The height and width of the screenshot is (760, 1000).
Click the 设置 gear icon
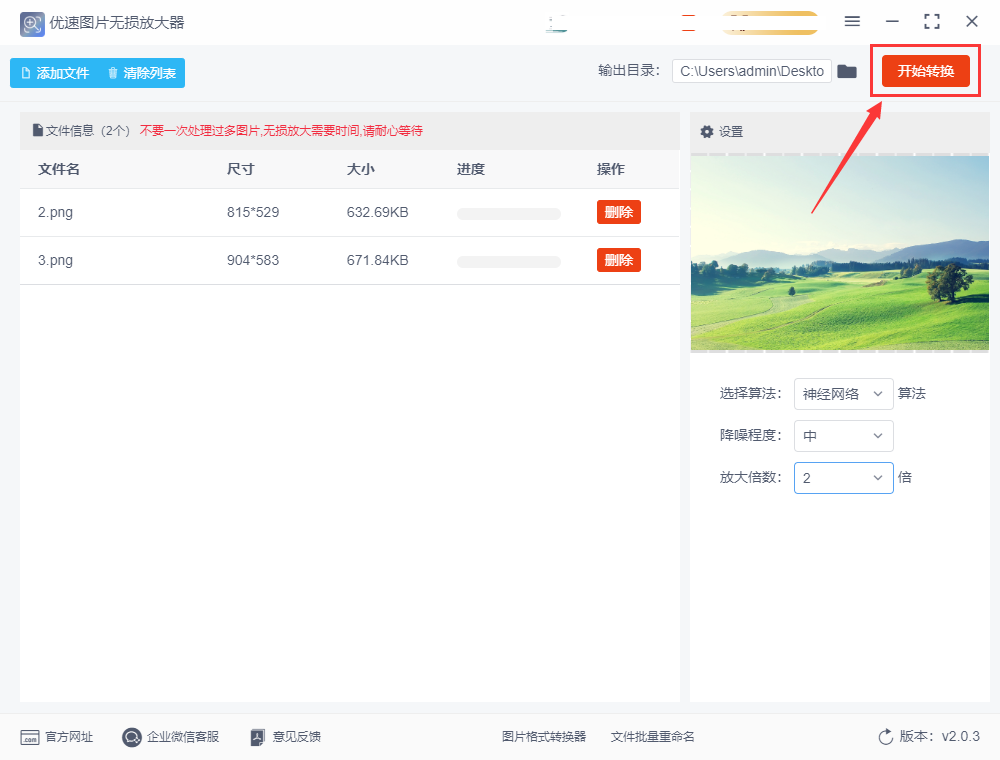coord(707,132)
